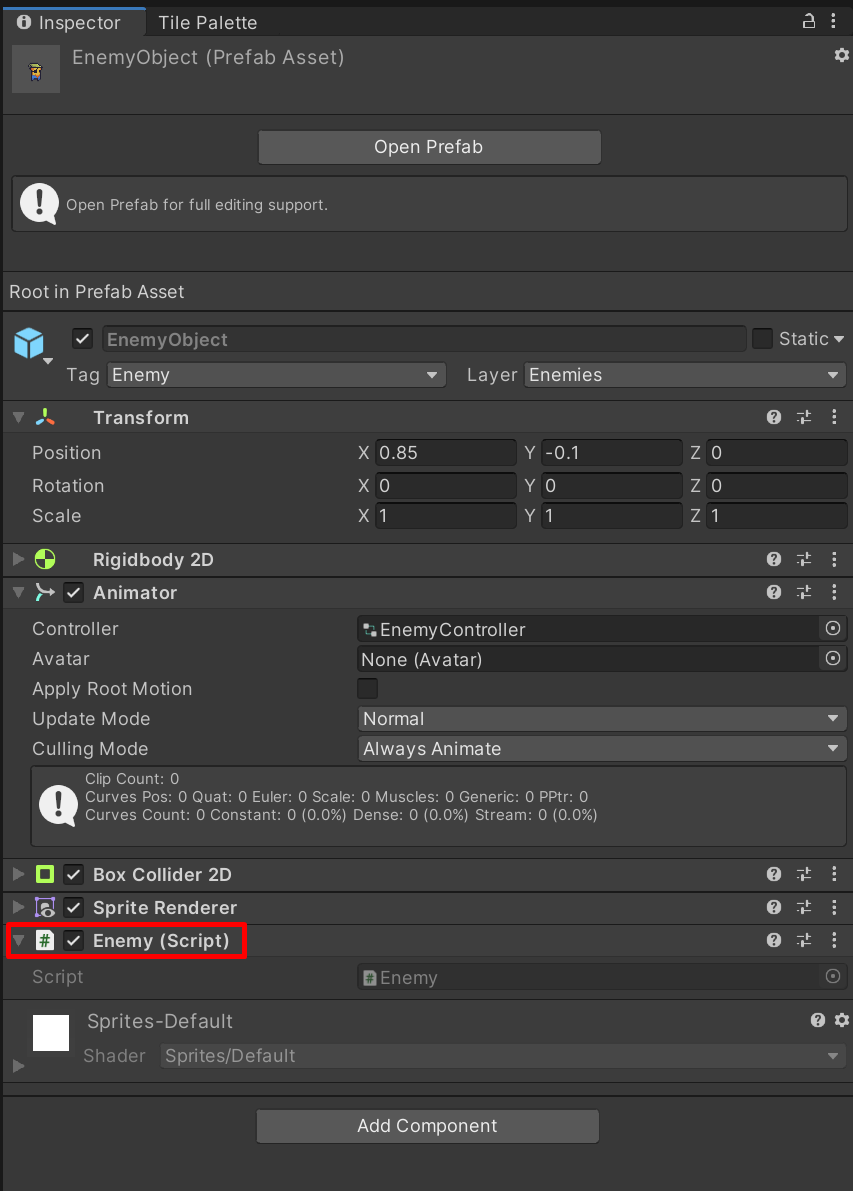Image resolution: width=853 pixels, height=1191 pixels.
Task: Open Transform component more options menu
Action: click(x=834, y=416)
